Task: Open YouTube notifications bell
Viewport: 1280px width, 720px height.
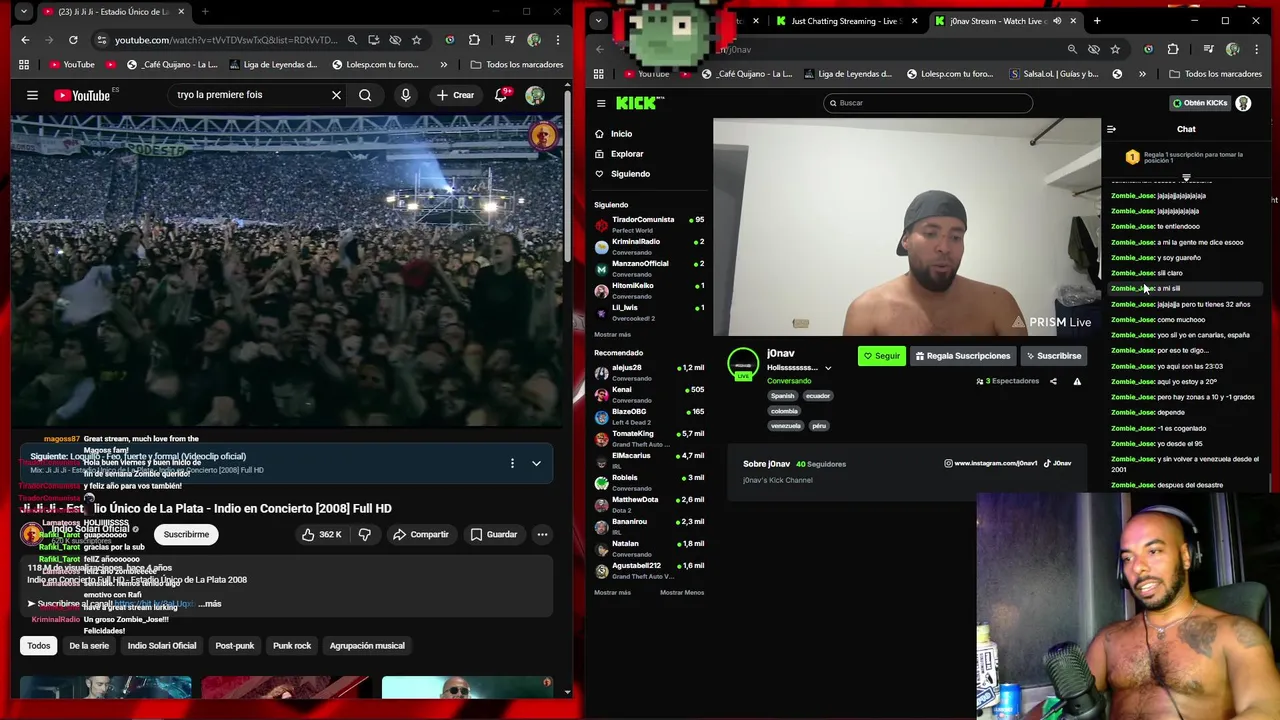Action: [501, 95]
